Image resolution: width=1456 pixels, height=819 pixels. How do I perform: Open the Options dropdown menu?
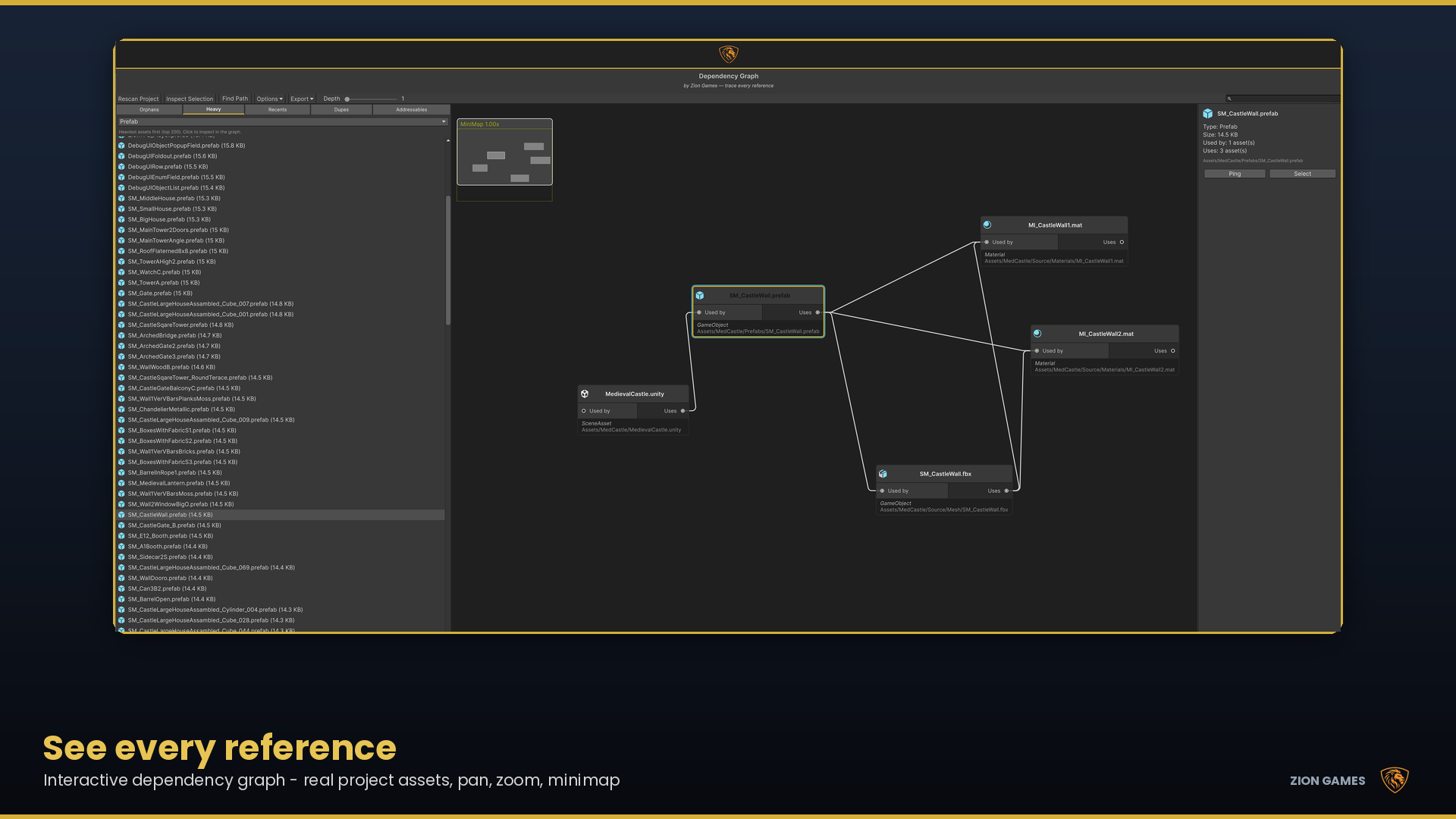click(269, 99)
